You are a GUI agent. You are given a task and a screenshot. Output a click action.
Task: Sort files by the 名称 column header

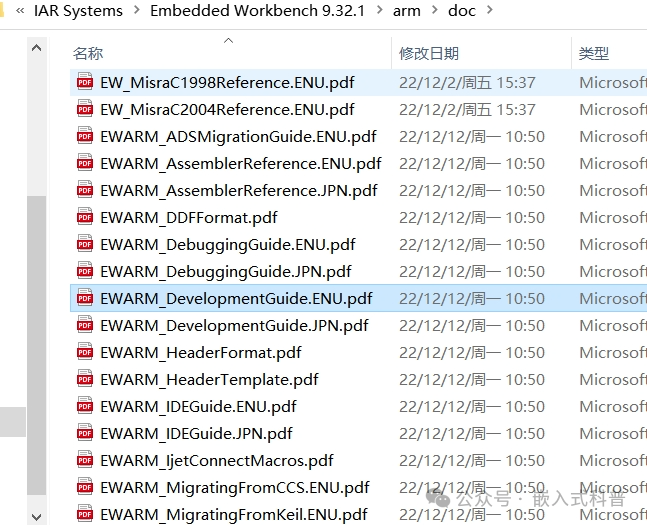coord(88,54)
